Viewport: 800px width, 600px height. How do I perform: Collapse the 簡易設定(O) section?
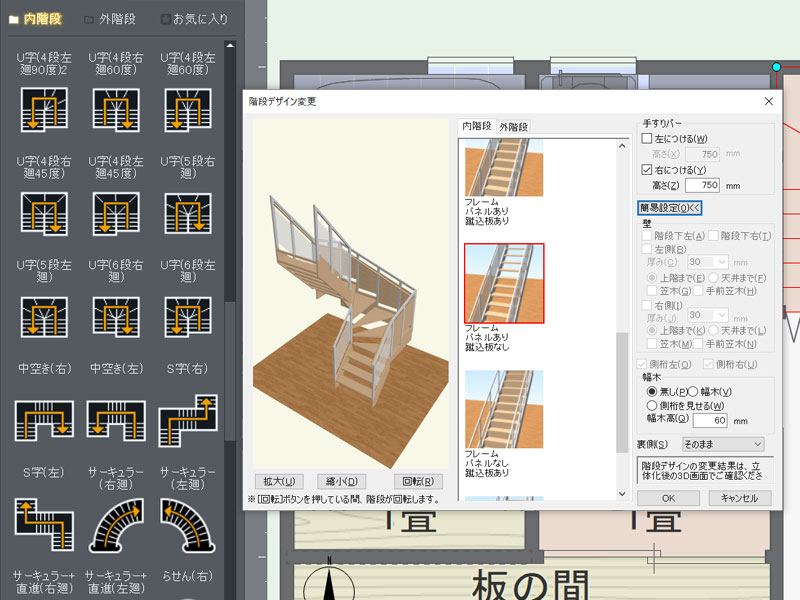click(x=668, y=207)
